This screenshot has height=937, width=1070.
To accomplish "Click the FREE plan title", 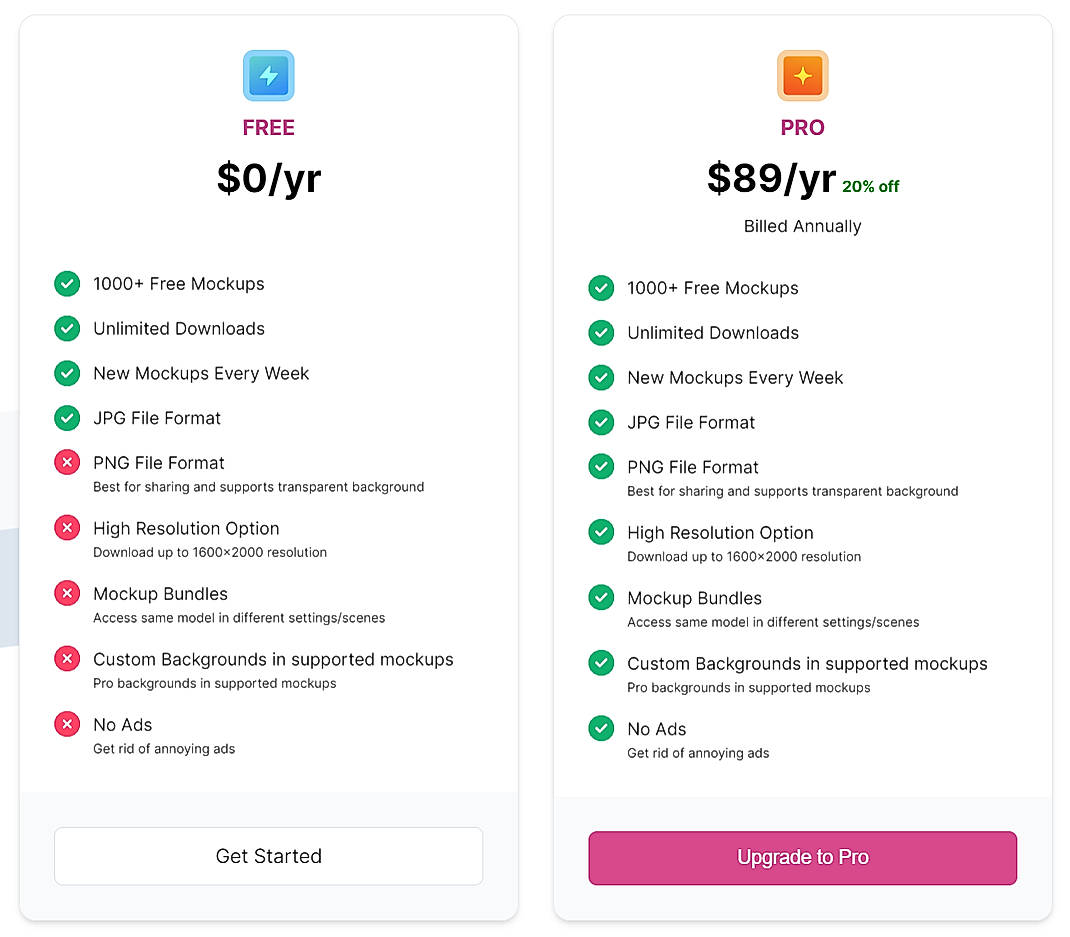I will click(x=268, y=127).
